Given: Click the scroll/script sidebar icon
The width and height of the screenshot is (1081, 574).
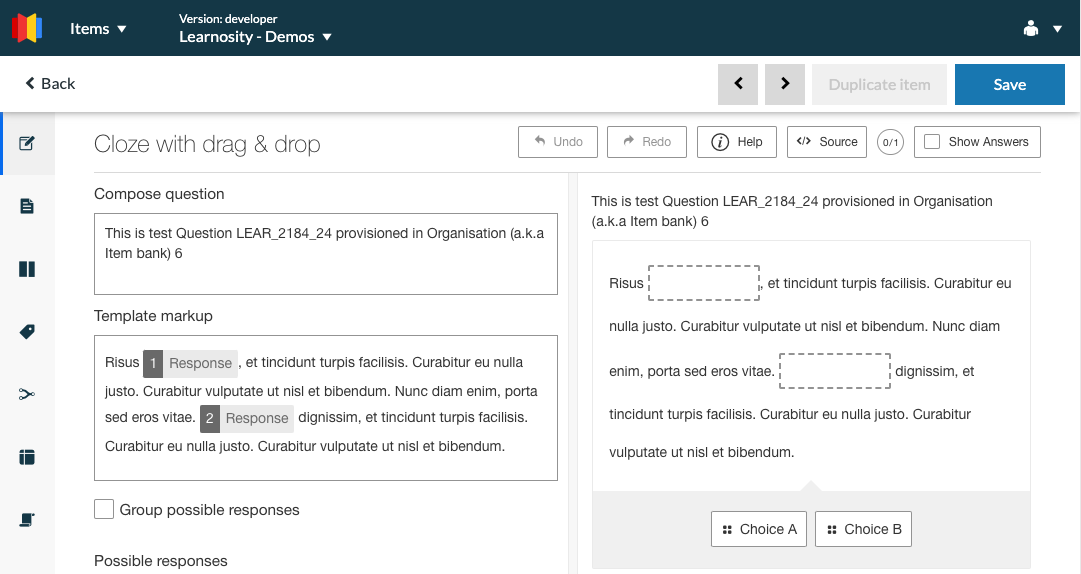Looking at the screenshot, I should (x=27, y=519).
